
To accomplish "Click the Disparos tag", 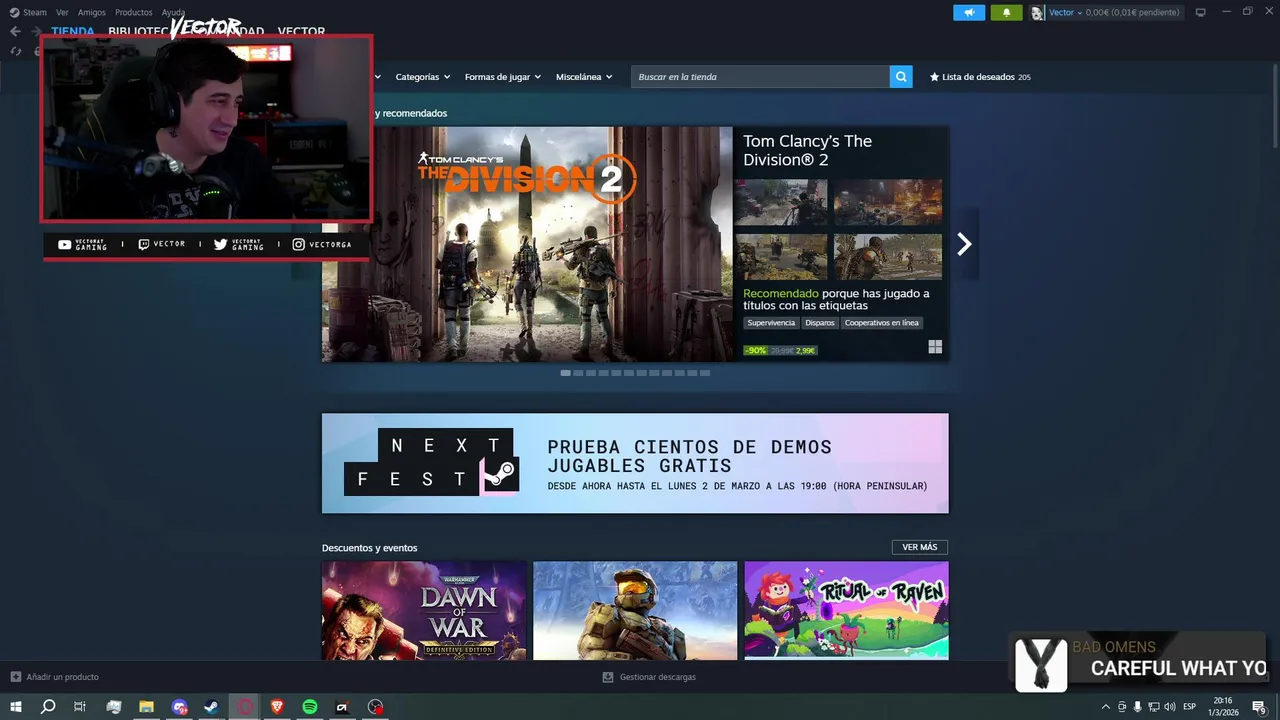I will point(819,323).
